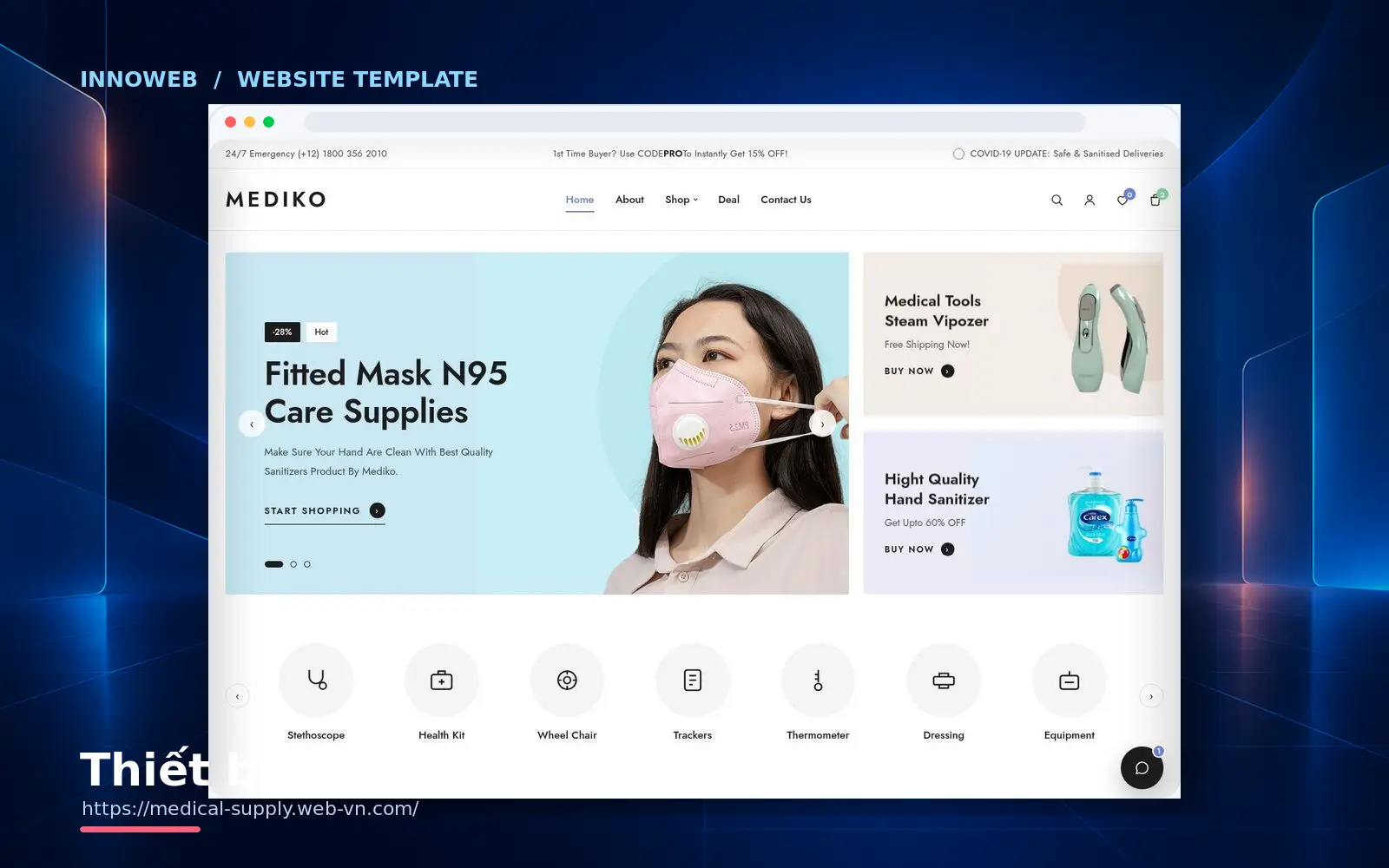Image resolution: width=1389 pixels, height=868 pixels.
Task: Click BUY NOW for Hand Sanitizer
Action: point(919,549)
